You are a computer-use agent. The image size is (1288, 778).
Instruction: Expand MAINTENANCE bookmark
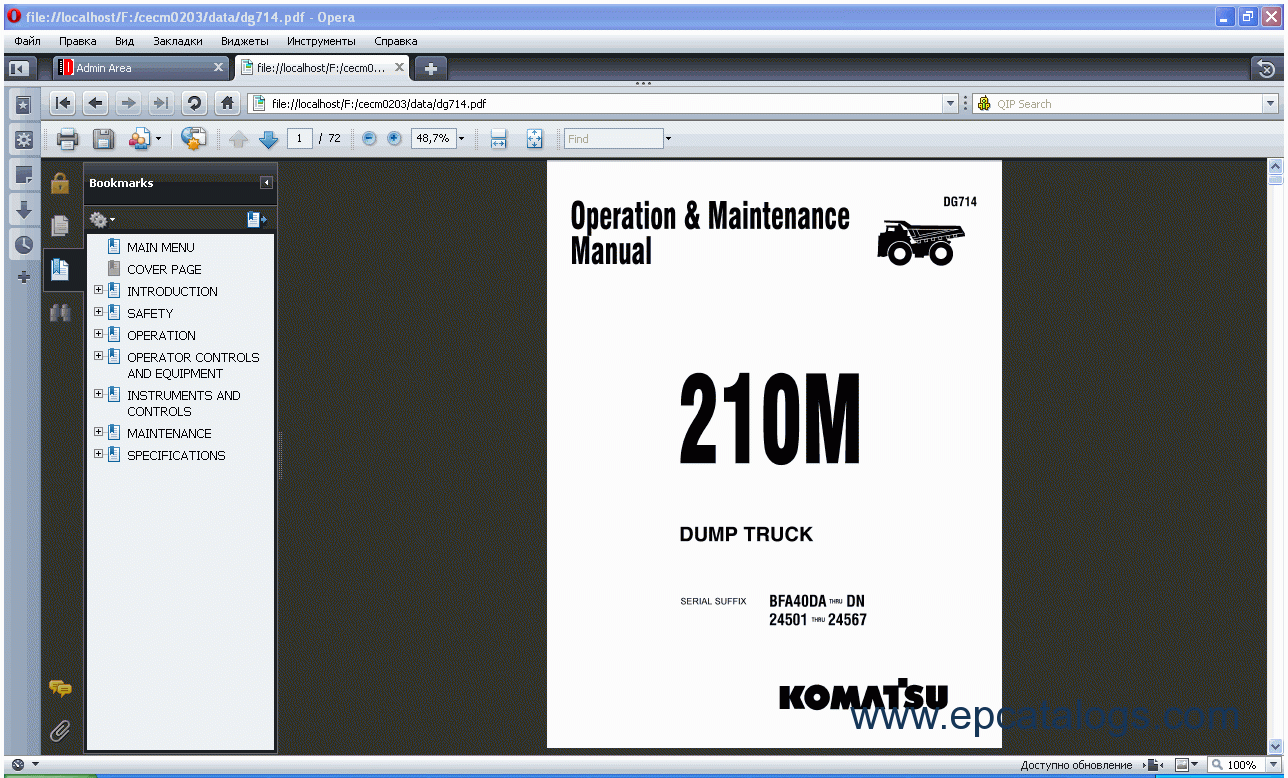click(98, 433)
